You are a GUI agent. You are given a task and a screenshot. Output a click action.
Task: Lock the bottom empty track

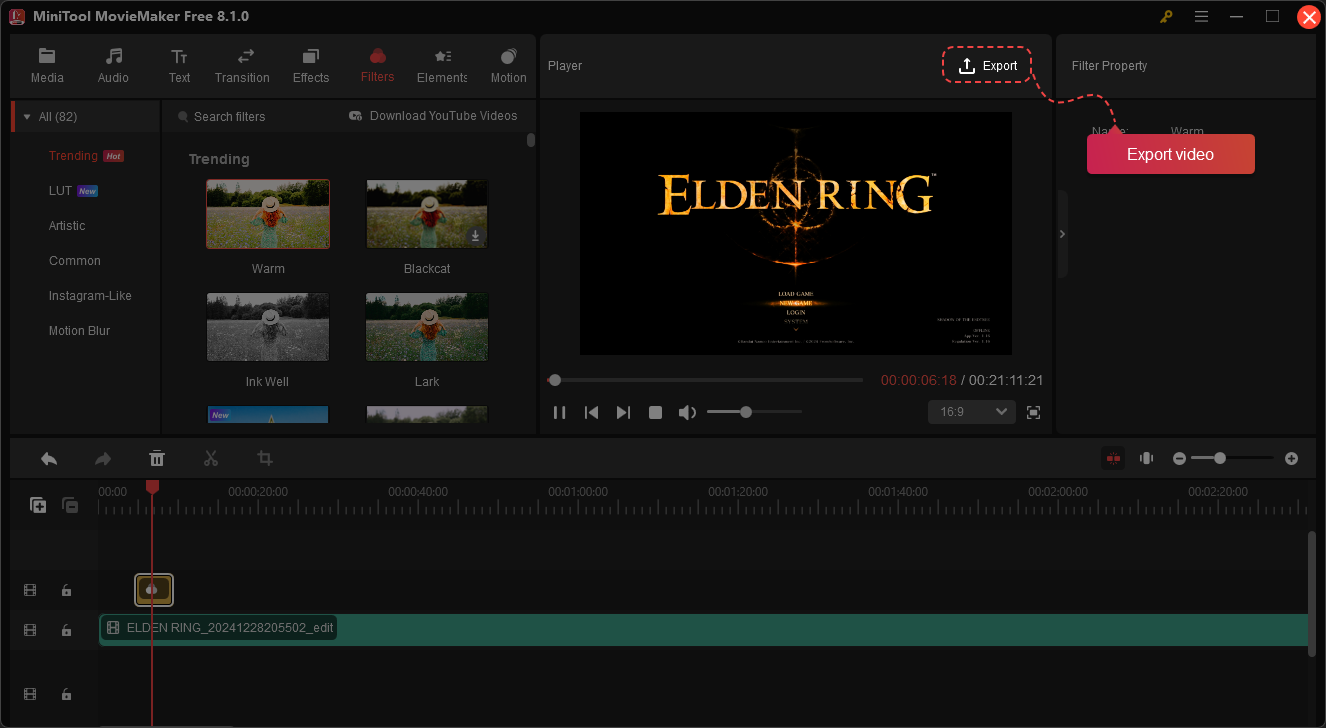tap(66, 694)
